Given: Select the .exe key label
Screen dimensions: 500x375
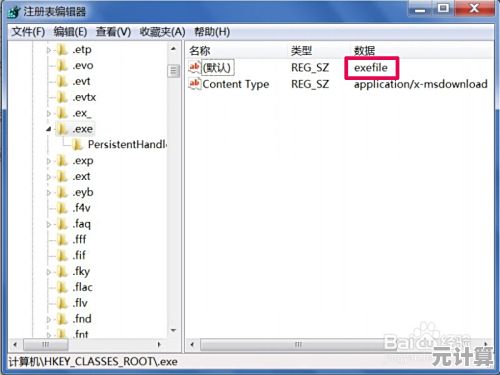Looking at the screenshot, I should click(83, 129).
